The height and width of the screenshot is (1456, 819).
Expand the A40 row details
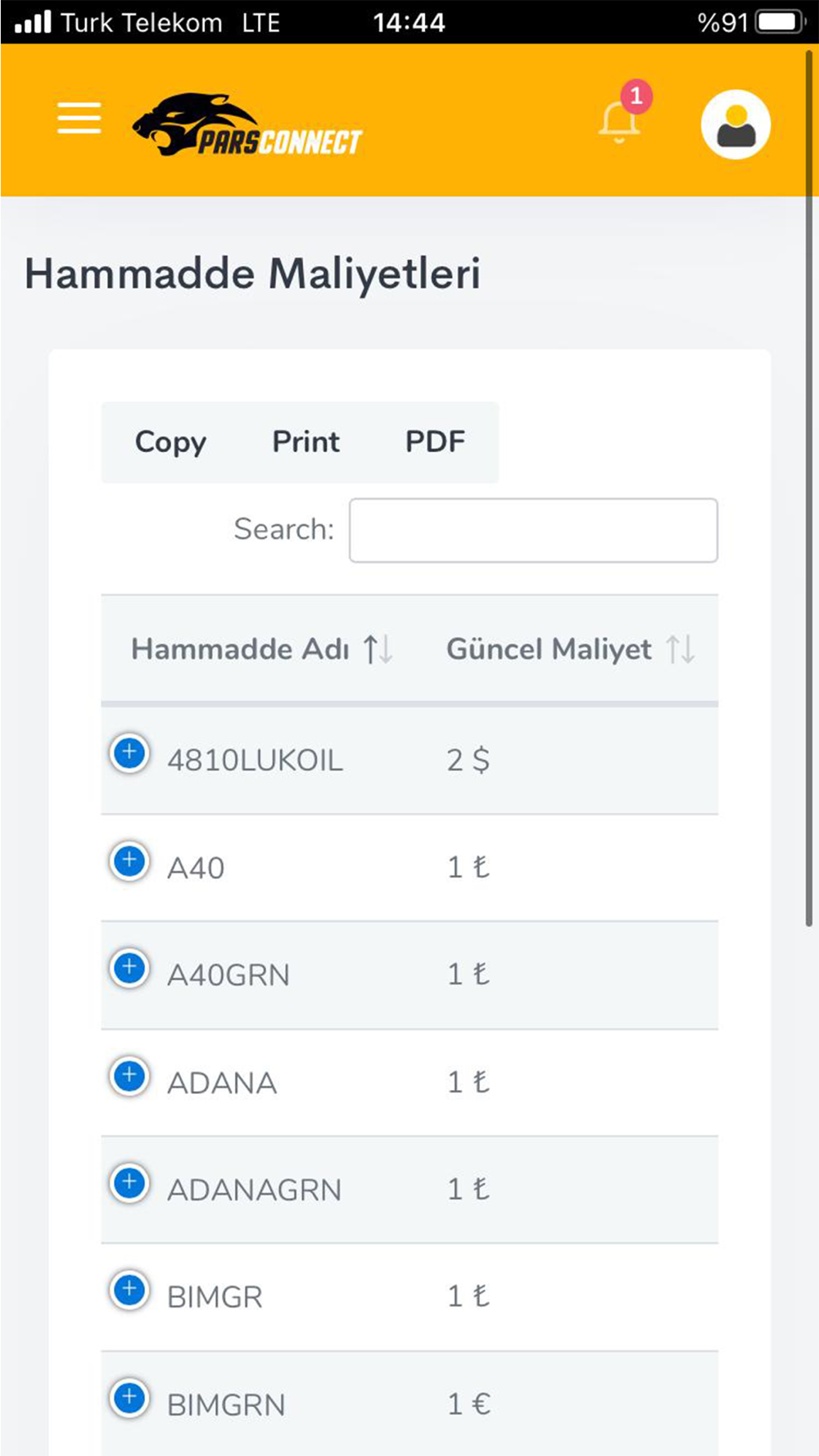click(x=129, y=861)
